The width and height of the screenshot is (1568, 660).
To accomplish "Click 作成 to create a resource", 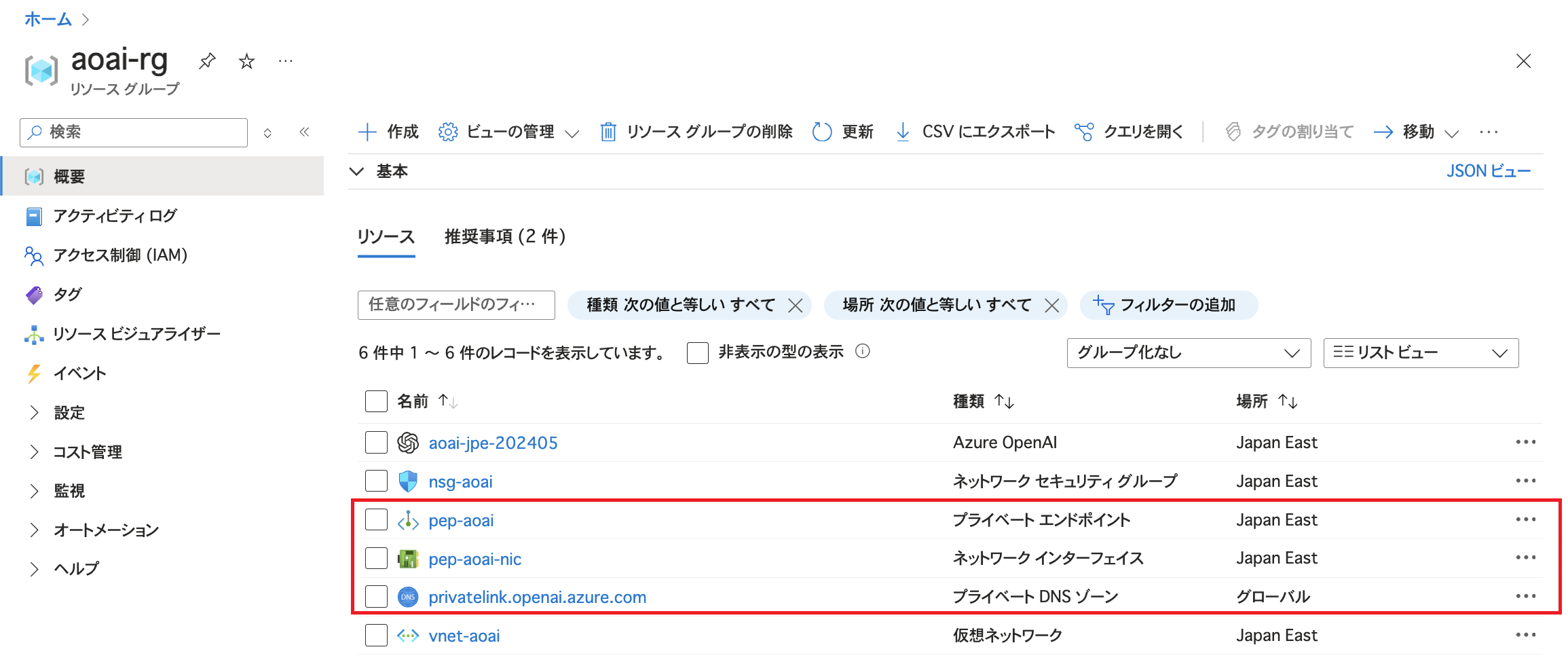I will [x=388, y=132].
